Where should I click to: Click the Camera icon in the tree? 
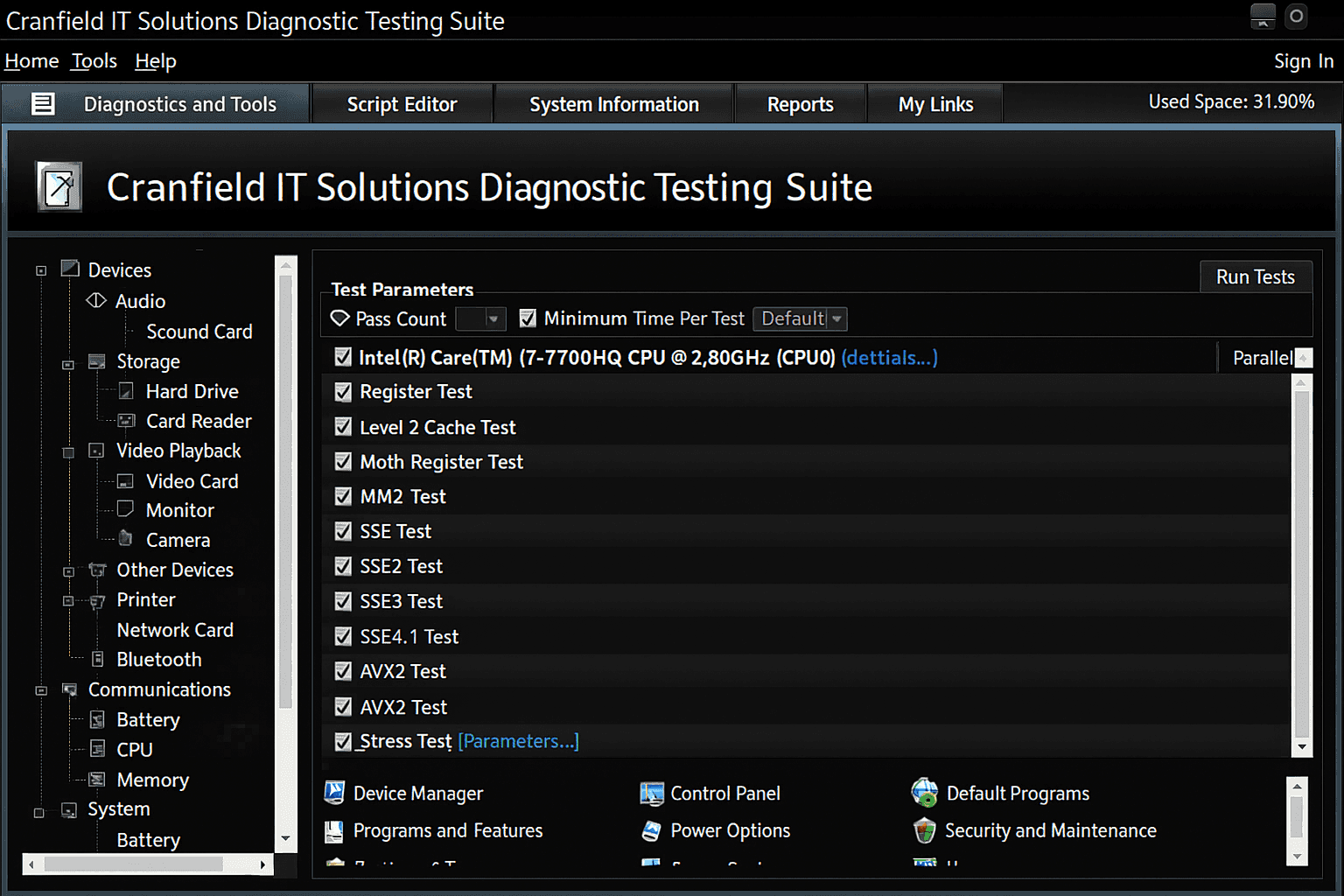tap(125, 538)
